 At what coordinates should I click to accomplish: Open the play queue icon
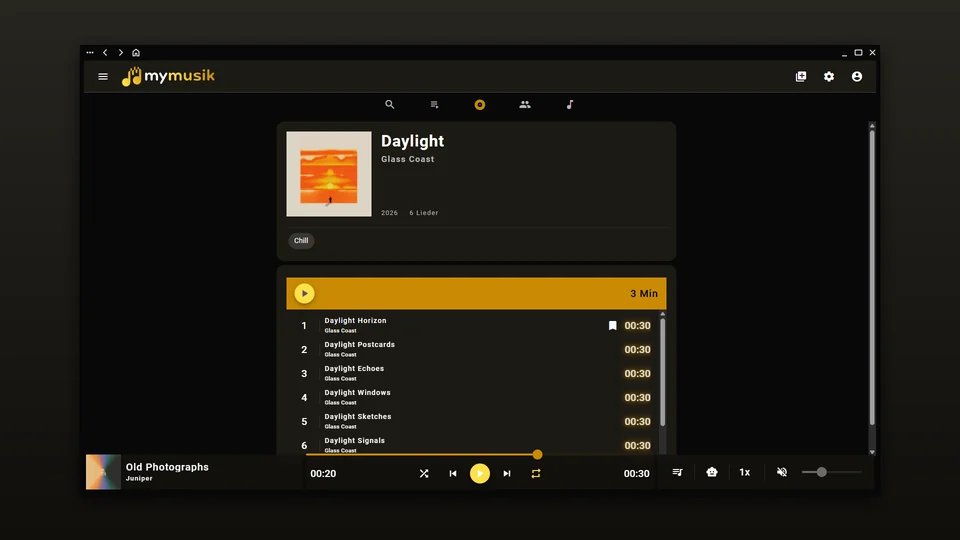coord(677,473)
